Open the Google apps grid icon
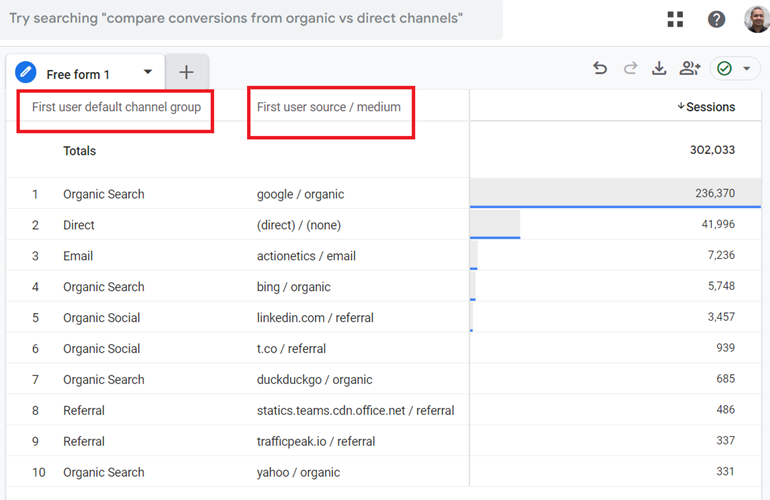Image resolution: width=770 pixels, height=500 pixels. click(676, 19)
